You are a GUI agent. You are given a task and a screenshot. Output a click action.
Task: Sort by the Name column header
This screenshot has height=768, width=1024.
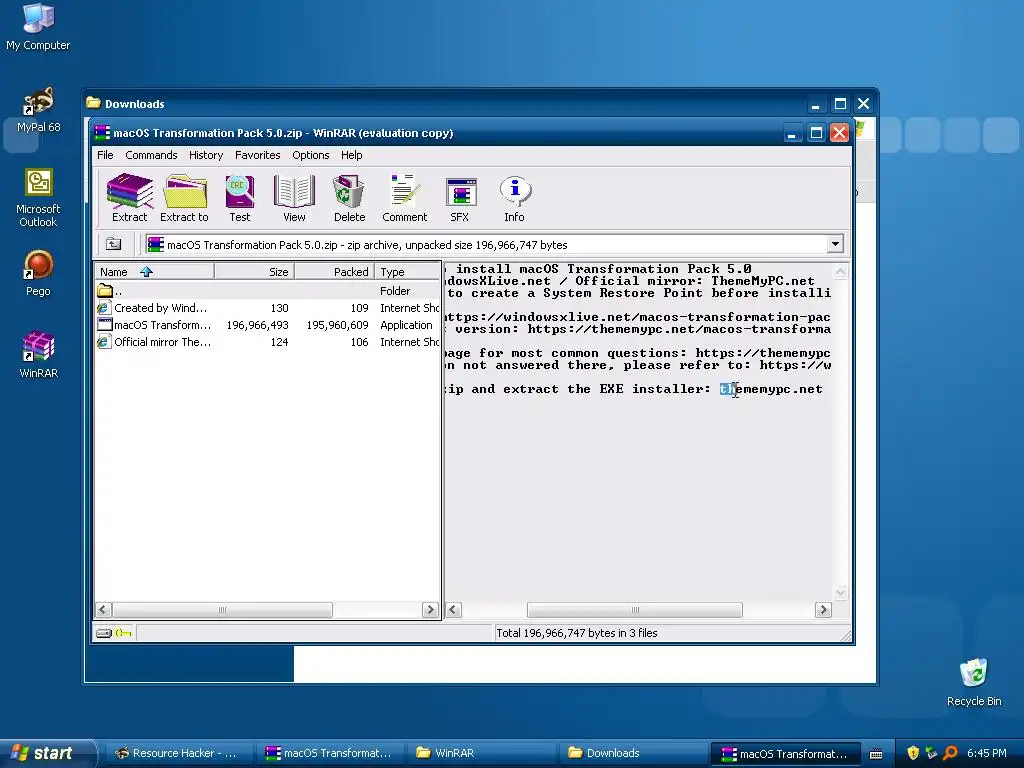[x=154, y=272]
